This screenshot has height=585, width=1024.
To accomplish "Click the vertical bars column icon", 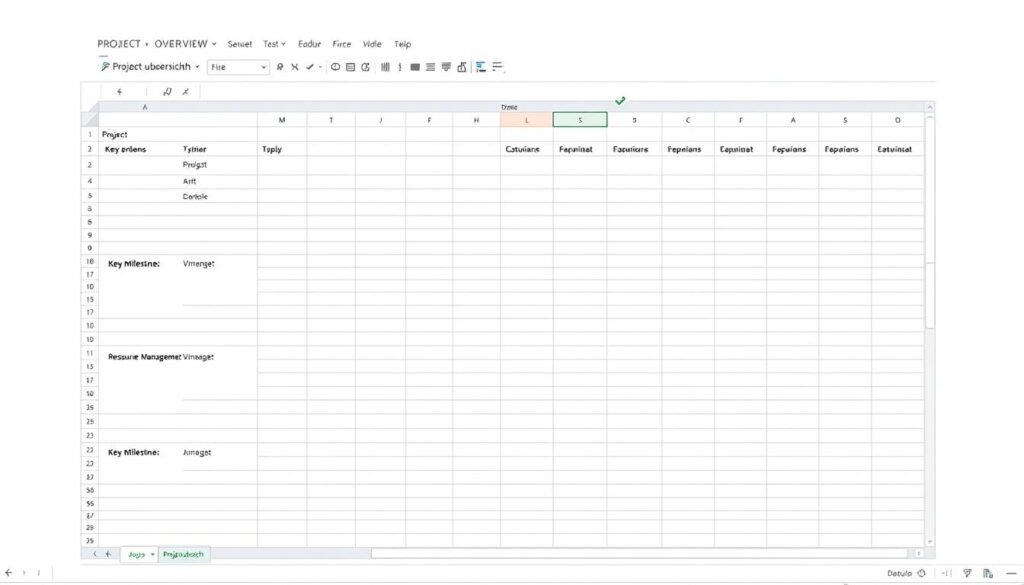I will click(x=385, y=67).
